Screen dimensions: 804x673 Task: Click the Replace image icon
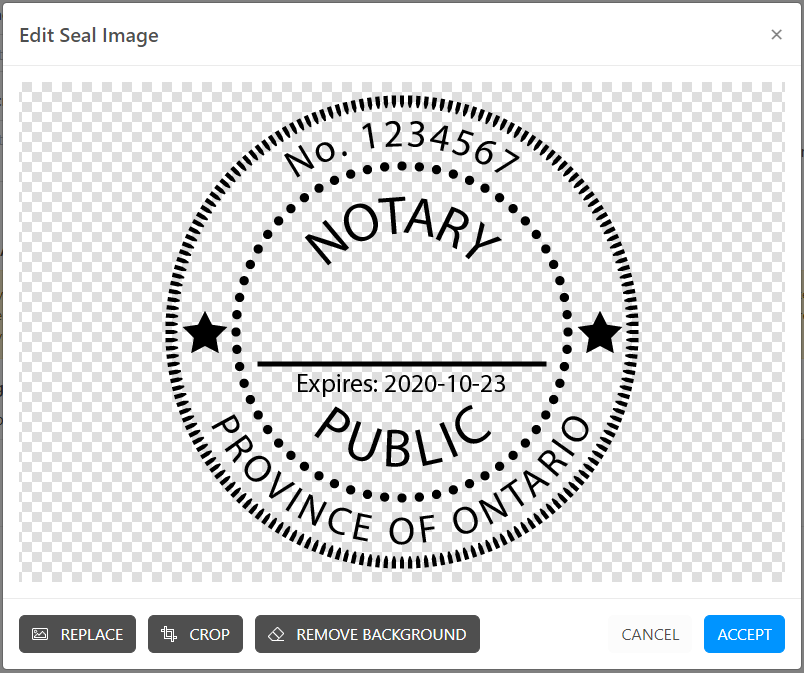(x=40, y=634)
